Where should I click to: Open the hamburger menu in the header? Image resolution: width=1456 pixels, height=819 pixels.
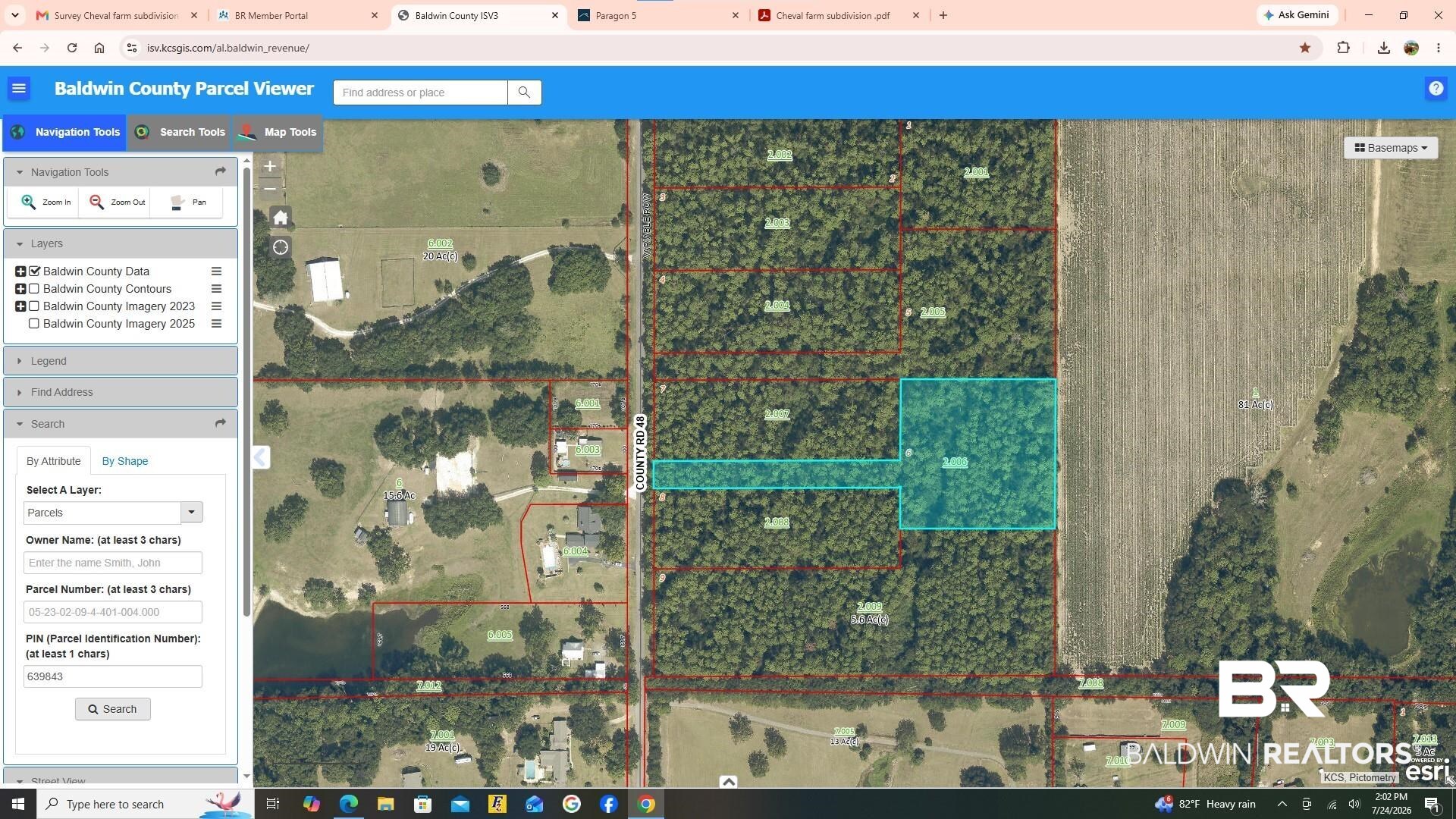(19, 89)
